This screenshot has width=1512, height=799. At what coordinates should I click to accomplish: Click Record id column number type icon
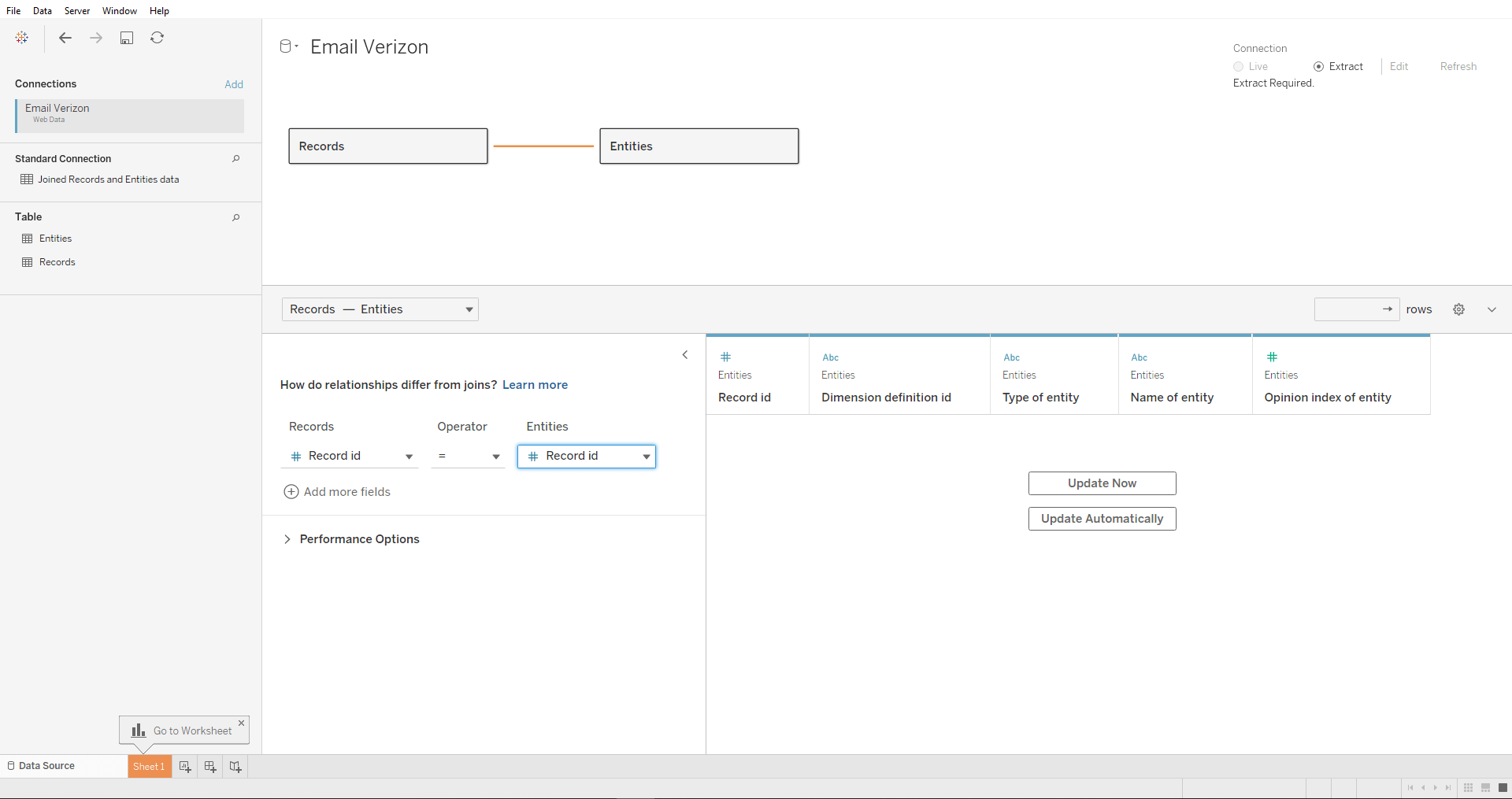(x=726, y=357)
